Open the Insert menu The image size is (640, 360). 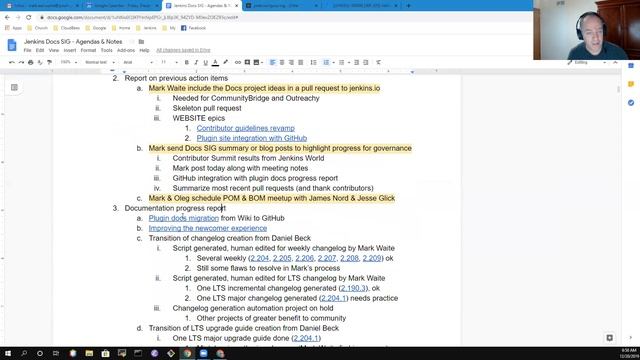[x=70, y=50]
